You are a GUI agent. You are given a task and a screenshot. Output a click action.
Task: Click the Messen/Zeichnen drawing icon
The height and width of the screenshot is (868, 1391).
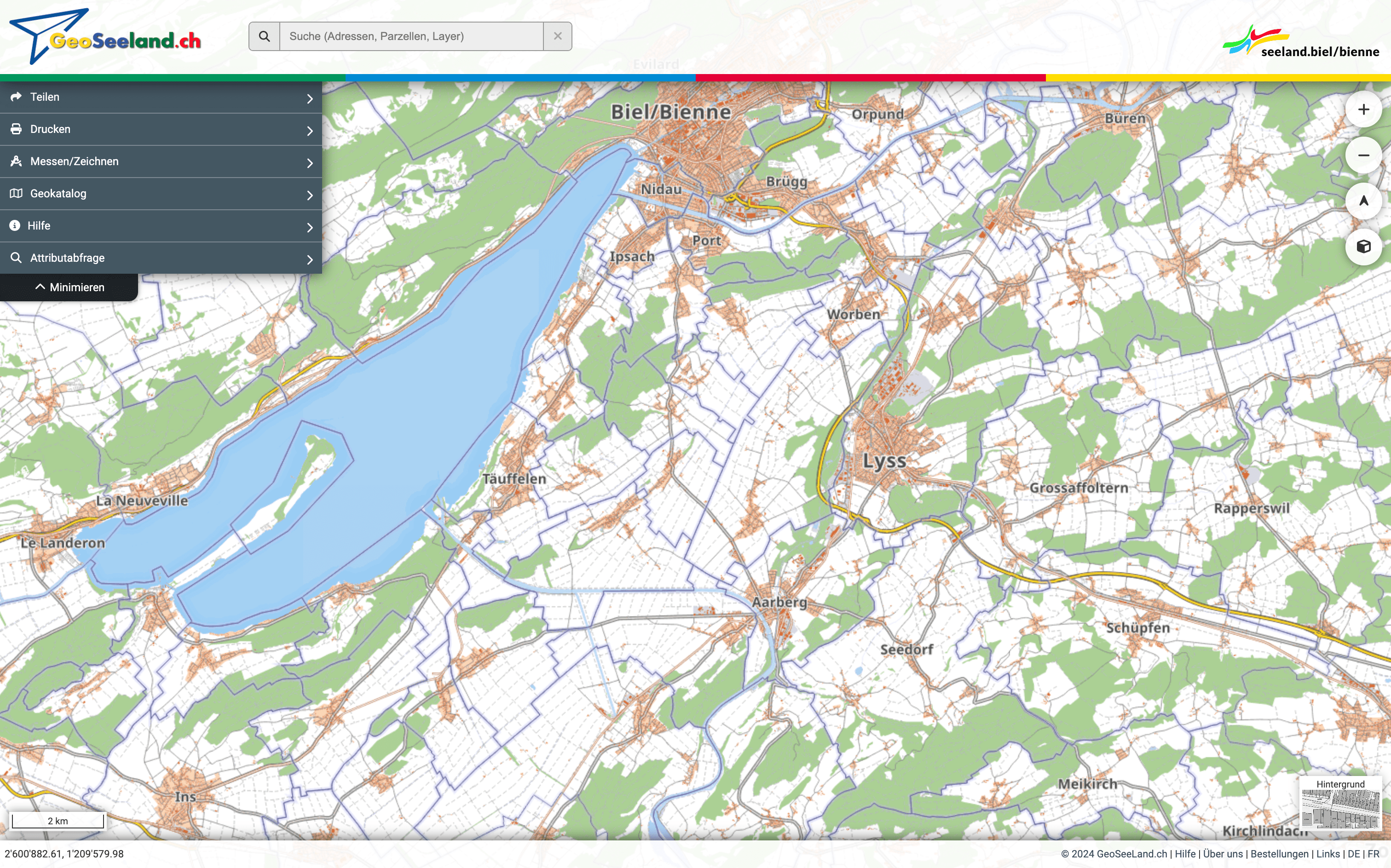point(16,161)
